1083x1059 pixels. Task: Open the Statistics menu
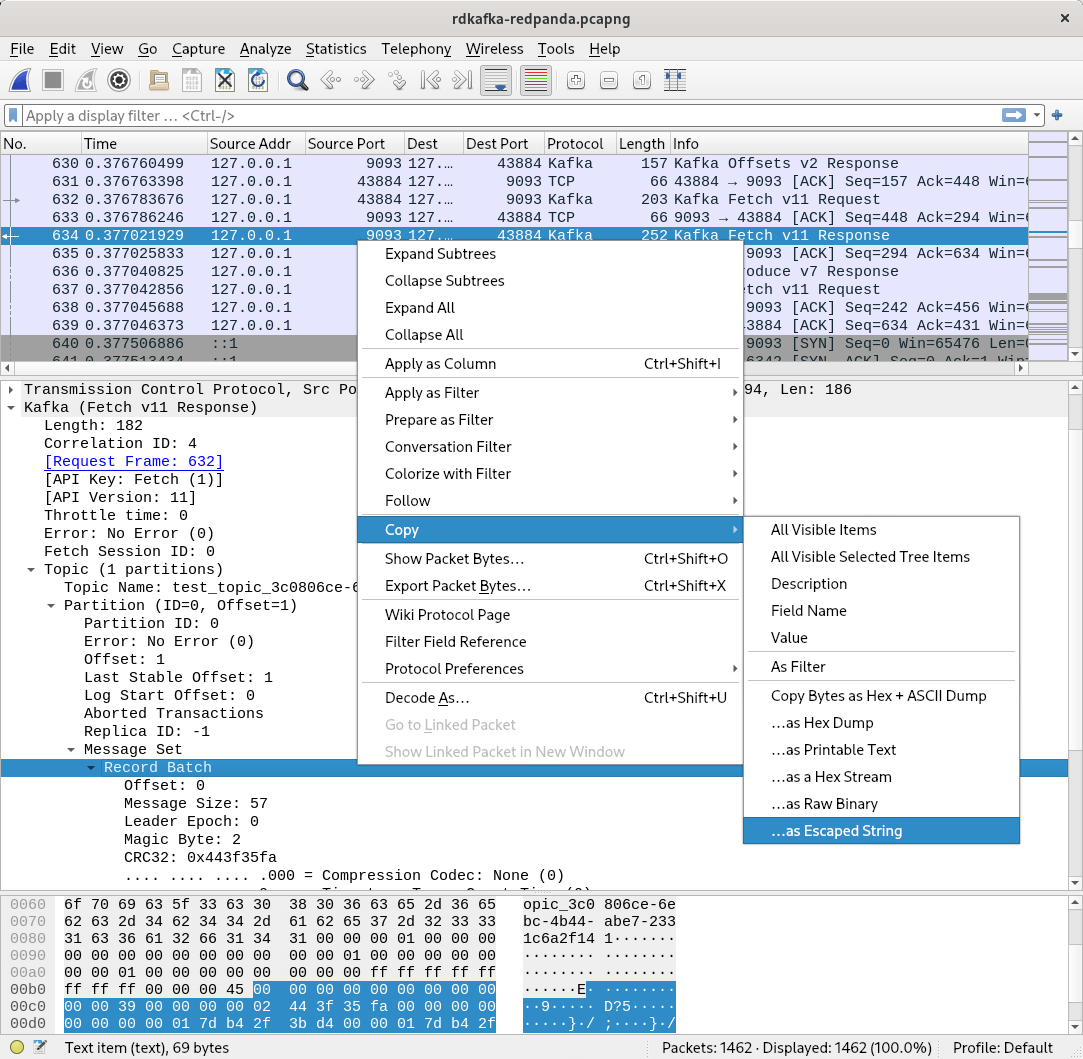336,48
